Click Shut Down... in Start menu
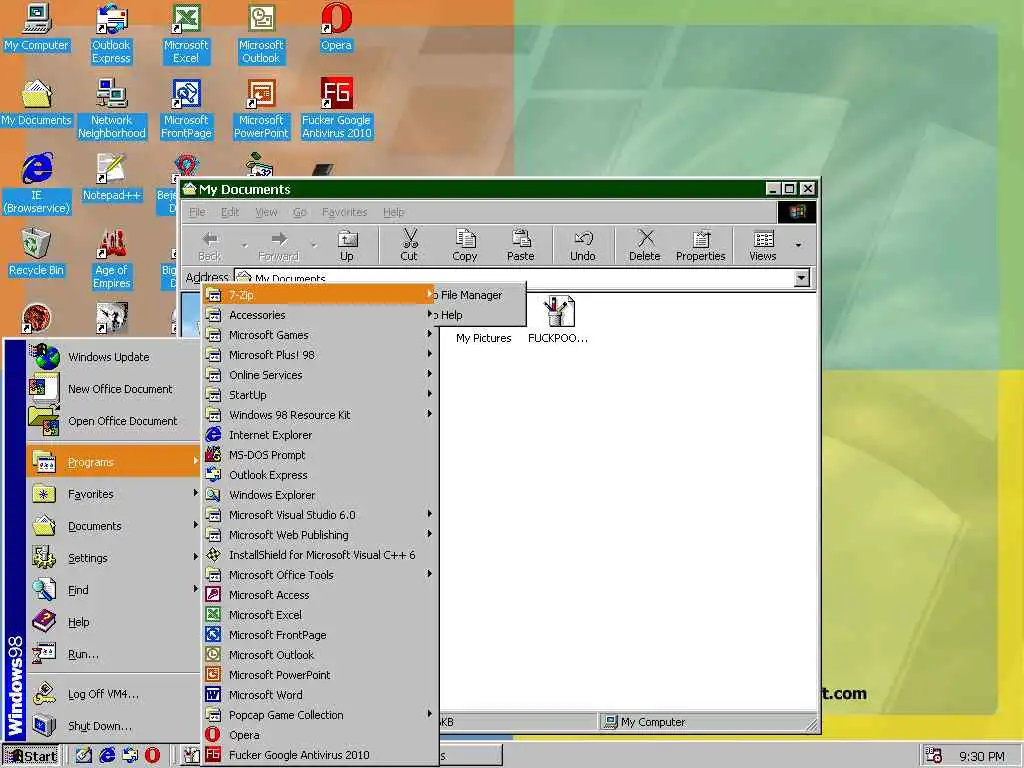Viewport: 1024px width, 768px height. (x=114, y=726)
